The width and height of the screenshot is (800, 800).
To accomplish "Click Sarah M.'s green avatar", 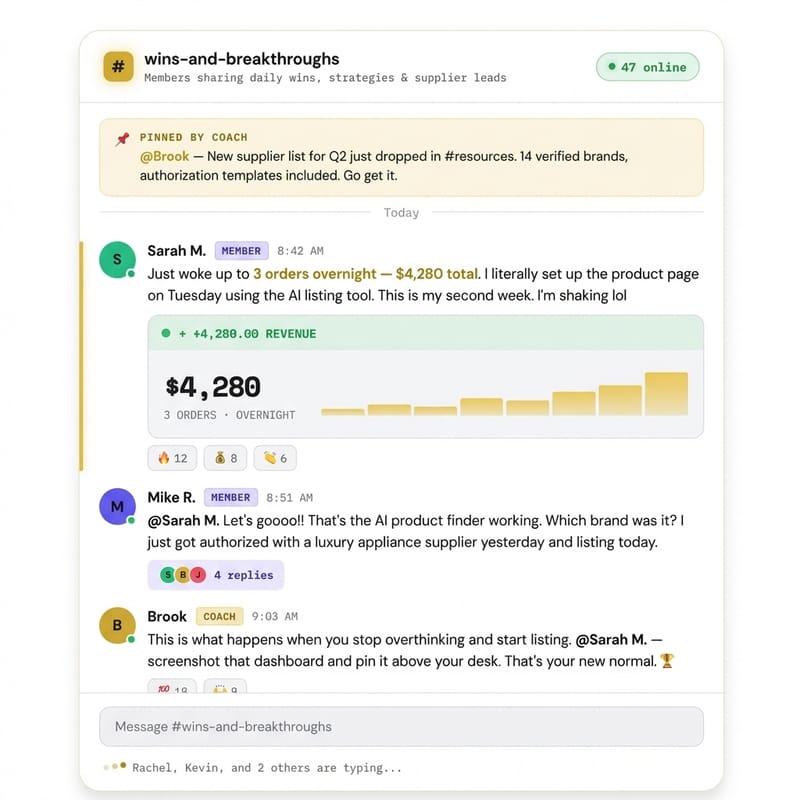I will click(117, 259).
